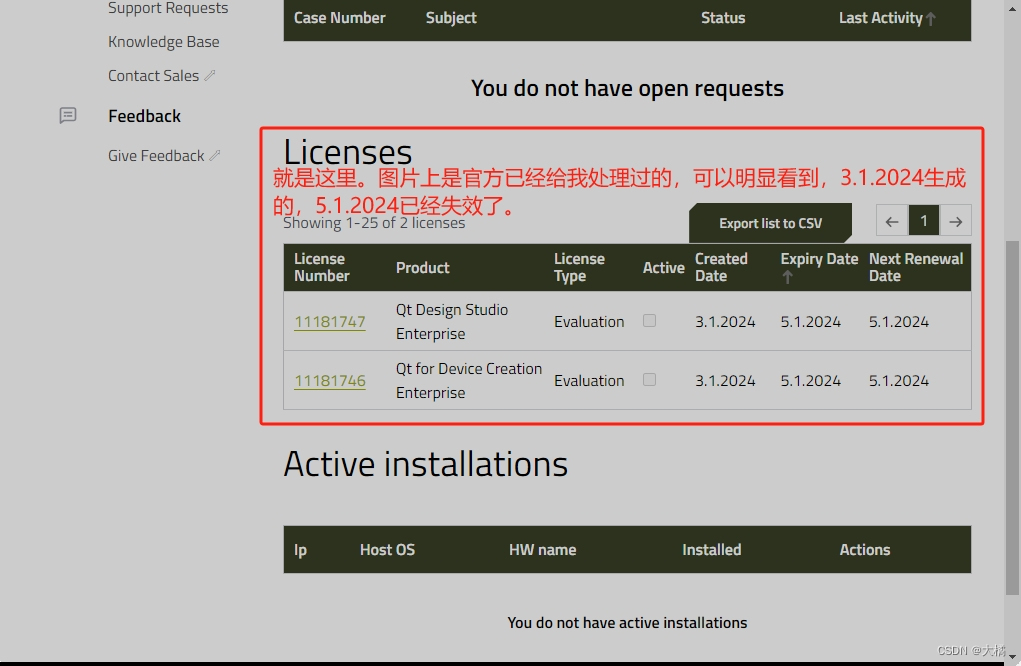1021x666 pixels.
Task: Click the previous page left arrow
Action: tap(891, 221)
